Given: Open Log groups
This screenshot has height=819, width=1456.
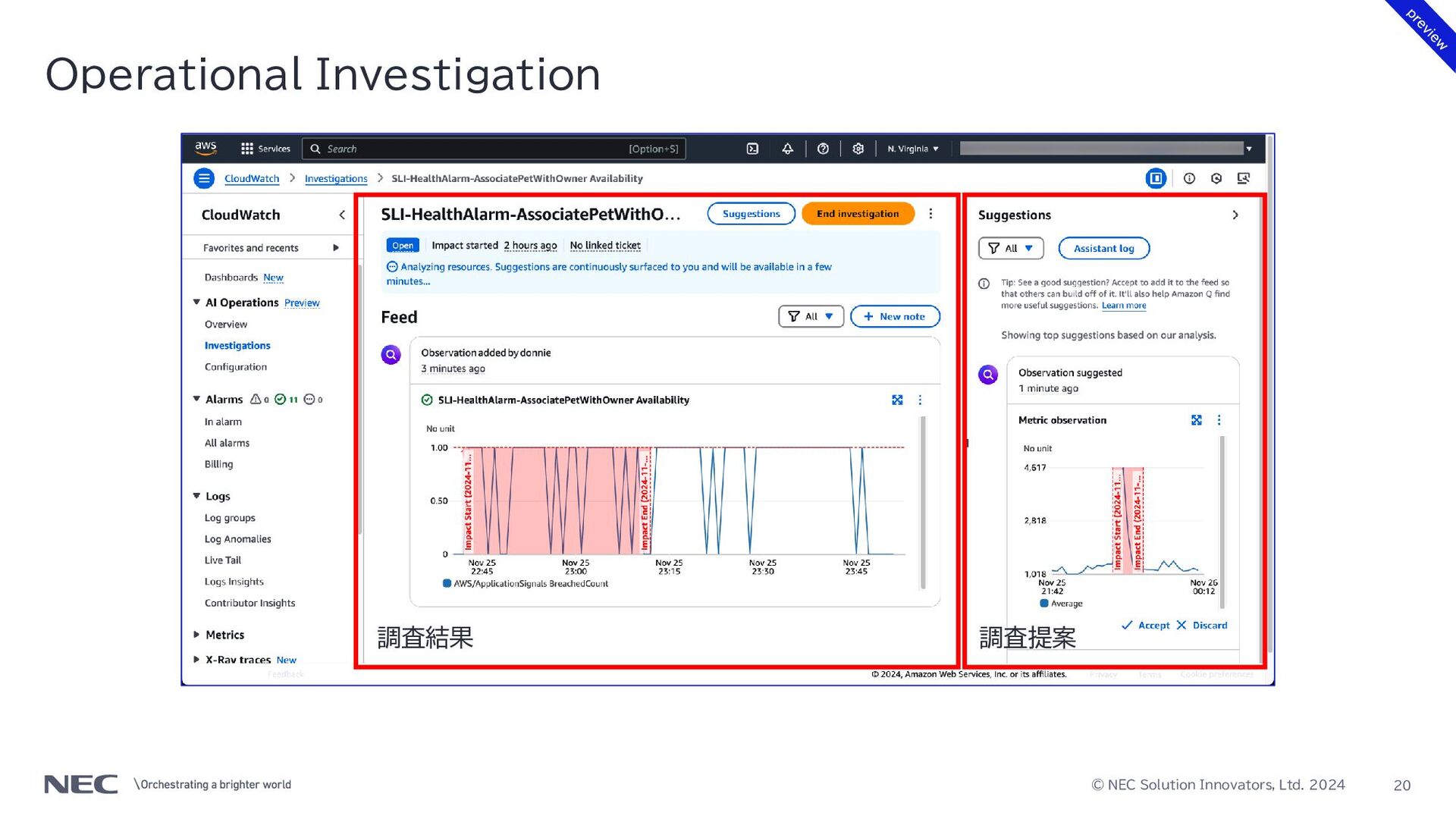Looking at the screenshot, I should pos(230,518).
